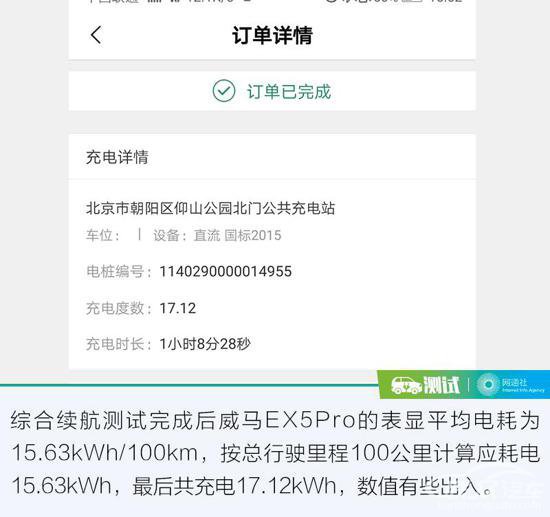Click the green order-completed checkmark icon
The height and width of the screenshot is (517, 550).
click(x=223, y=91)
